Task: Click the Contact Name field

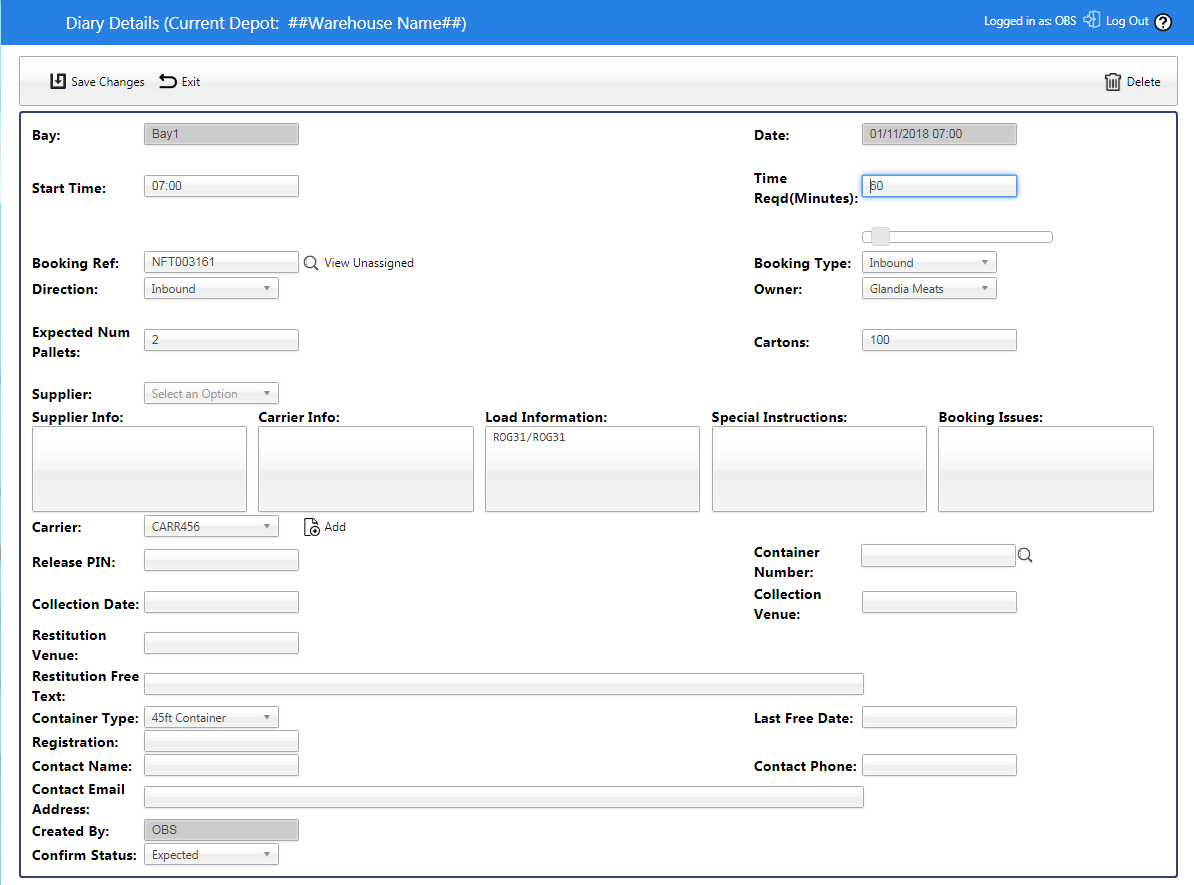Action: (221, 765)
